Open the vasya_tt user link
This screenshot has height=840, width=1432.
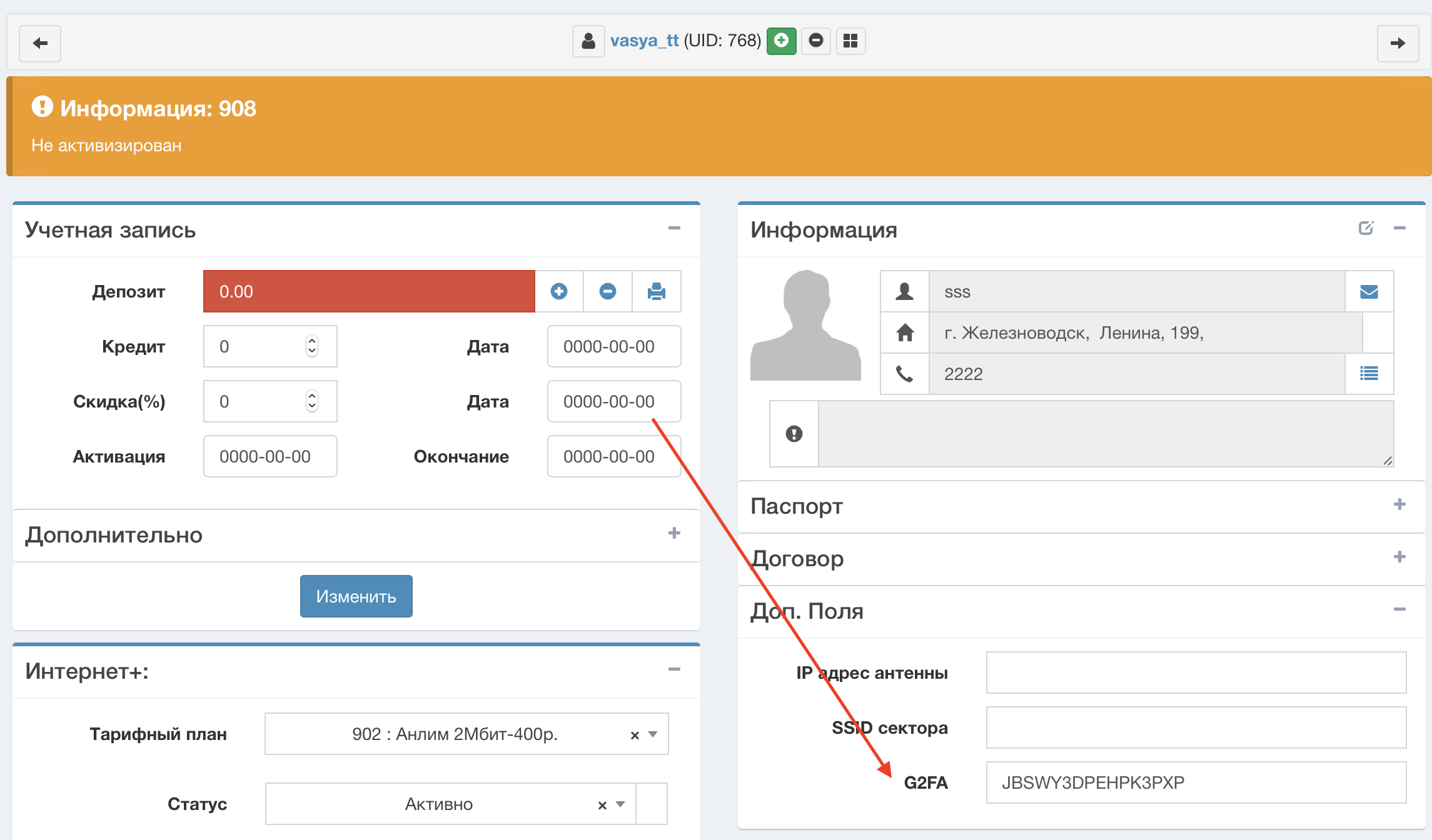[x=644, y=41]
